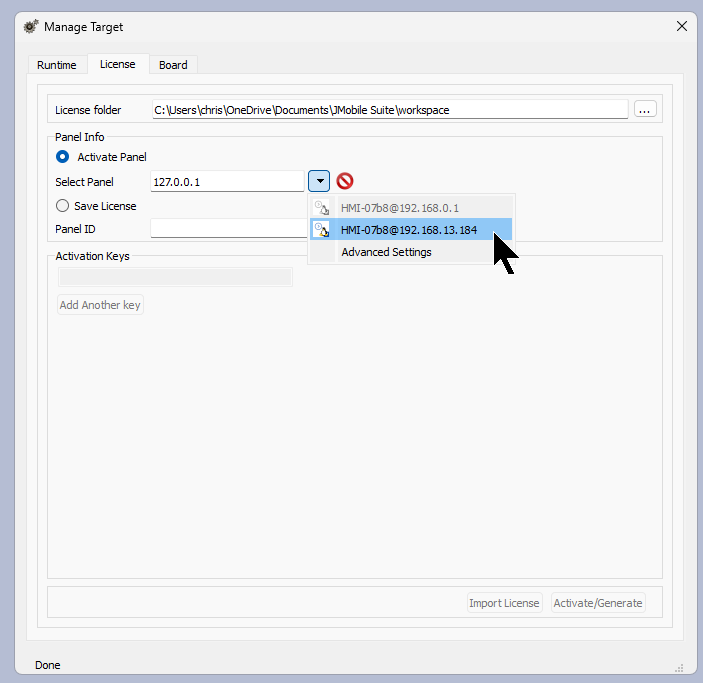703x683 pixels.
Task: Choose HMI-07b8@192.168.0.1 from the panel list
Action: point(411,208)
